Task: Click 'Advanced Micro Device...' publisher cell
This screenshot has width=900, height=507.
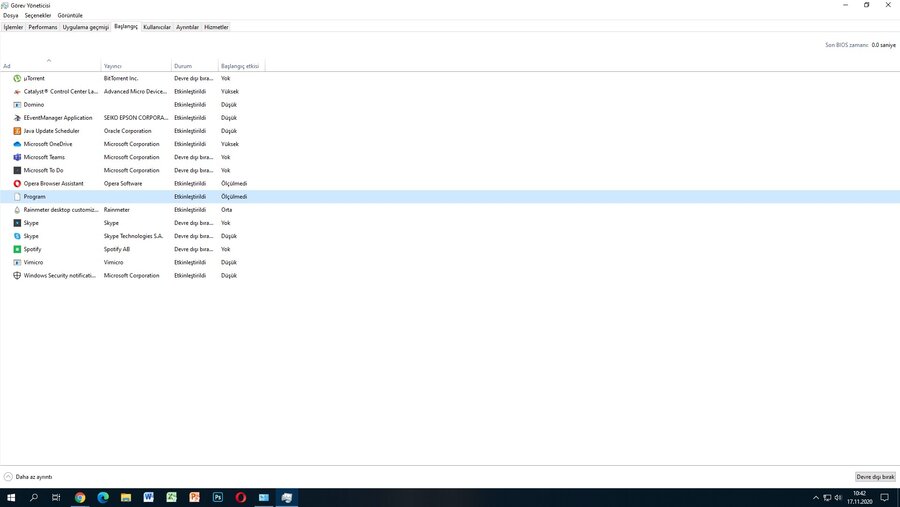Action: [x=135, y=92]
